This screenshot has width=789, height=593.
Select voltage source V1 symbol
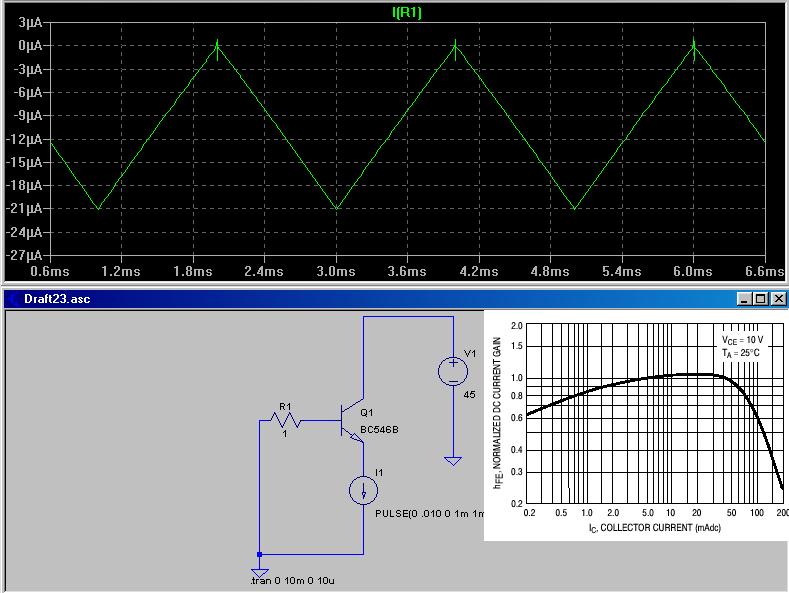(x=453, y=372)
